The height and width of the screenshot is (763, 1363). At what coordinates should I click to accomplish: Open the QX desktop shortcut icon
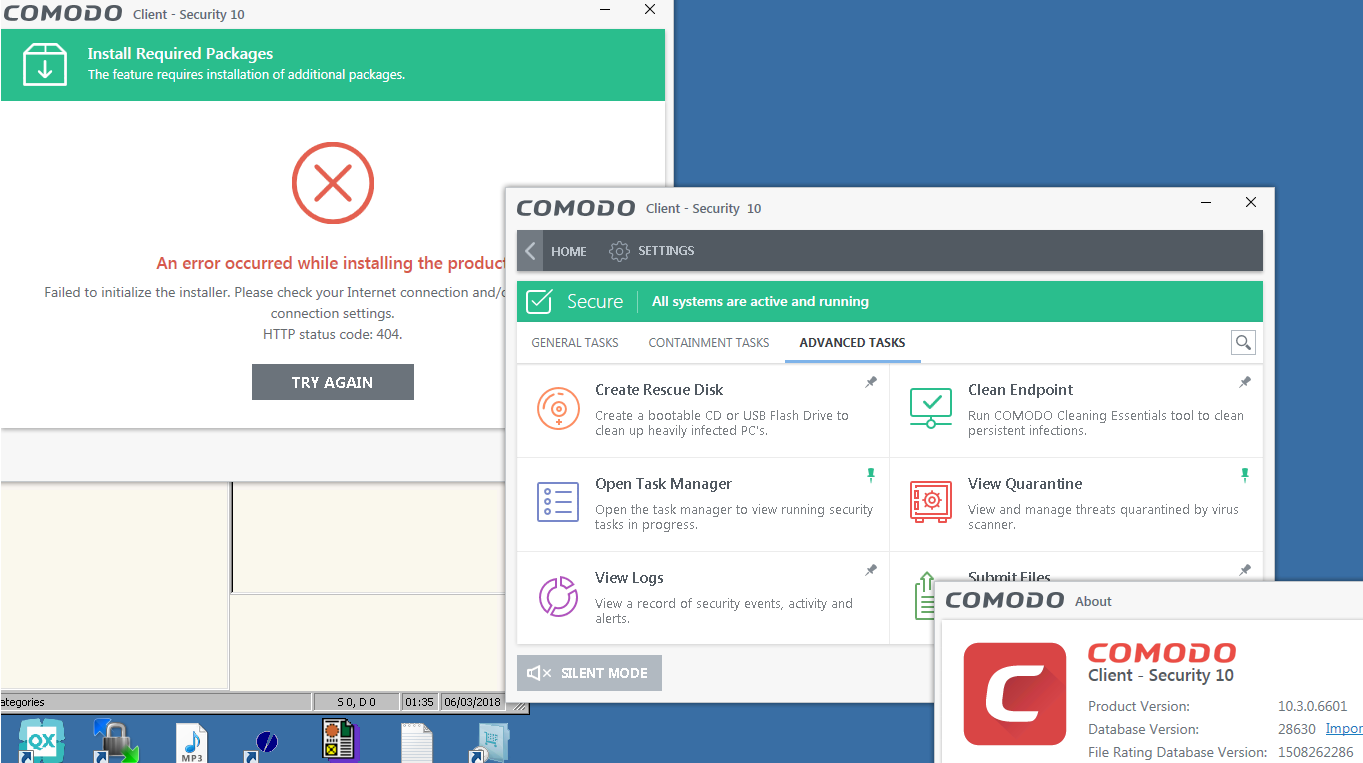42,741
